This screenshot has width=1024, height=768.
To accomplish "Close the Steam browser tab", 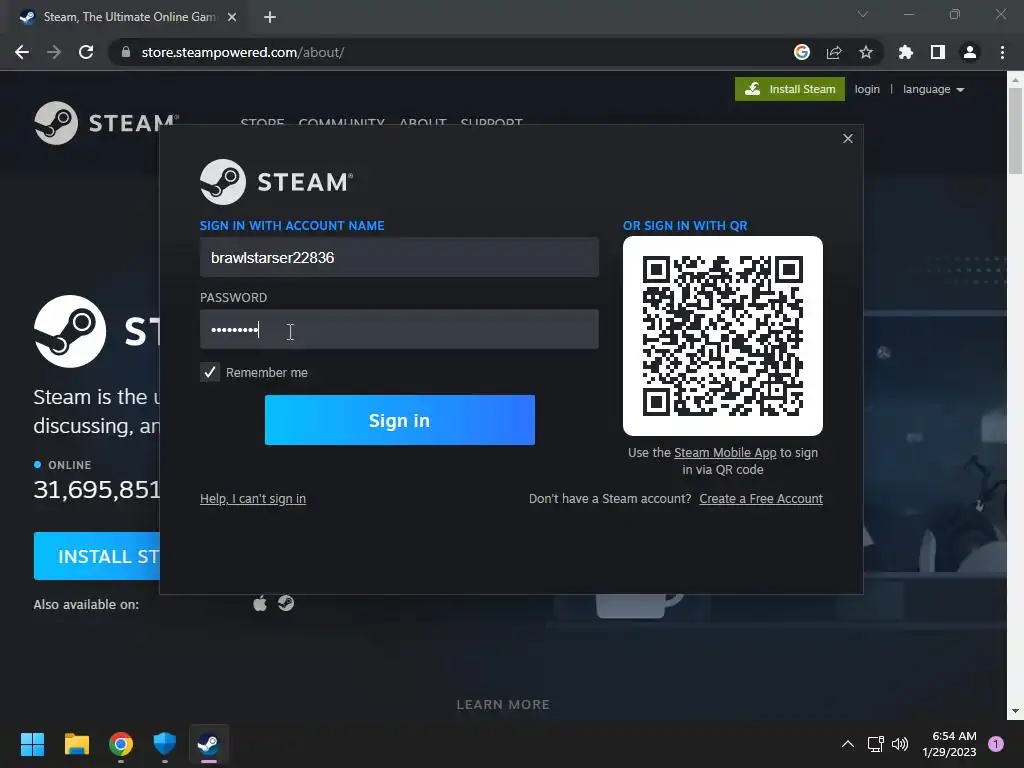I will coord(232,17).
